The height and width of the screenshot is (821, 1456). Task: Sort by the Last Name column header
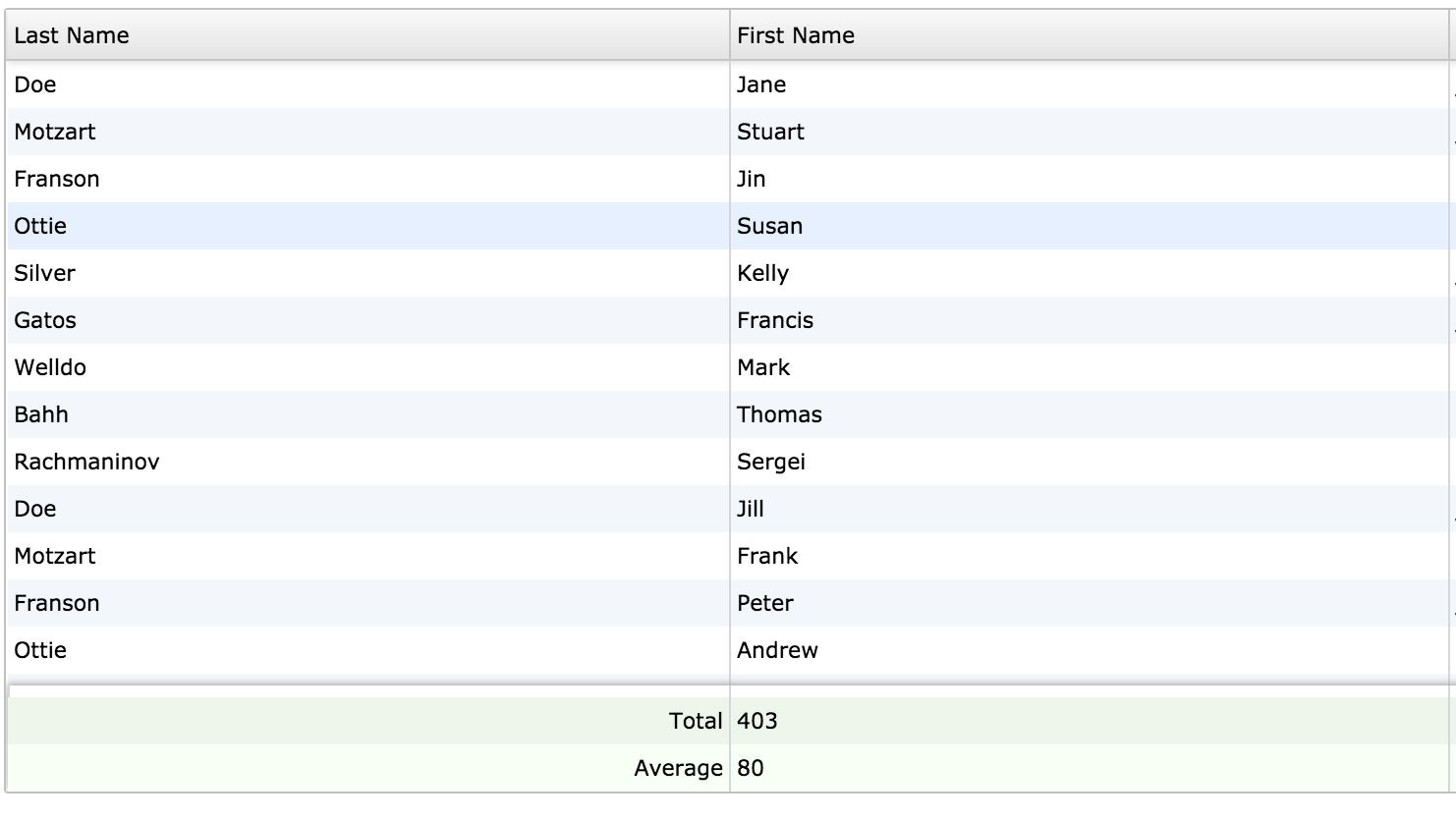point(368,35)
